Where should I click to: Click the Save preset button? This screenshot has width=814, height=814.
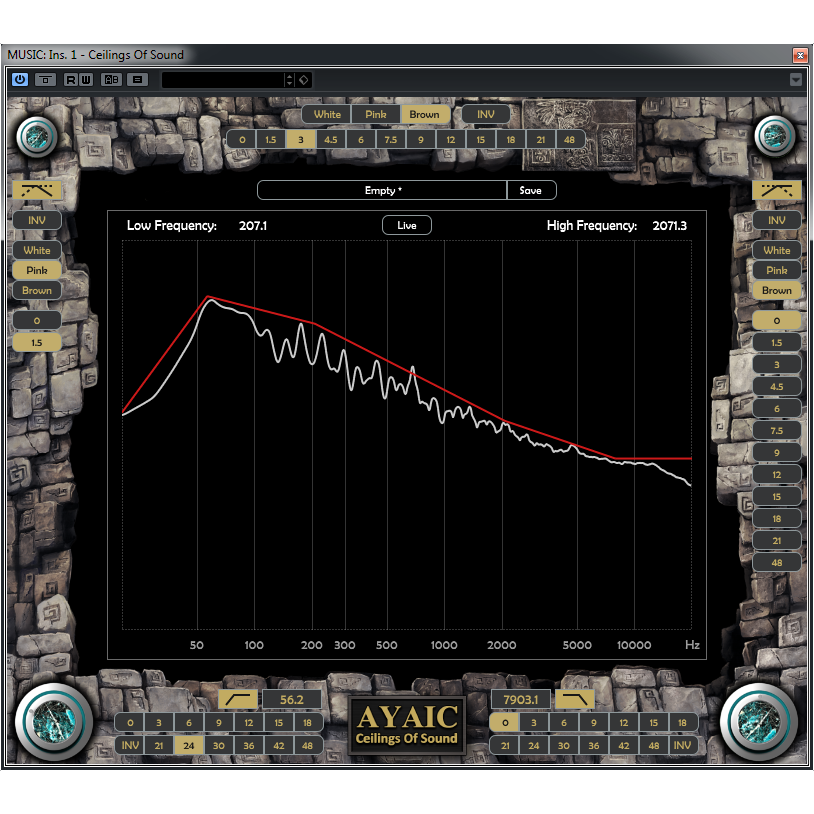pyautogui.click(x=531, y=189)
